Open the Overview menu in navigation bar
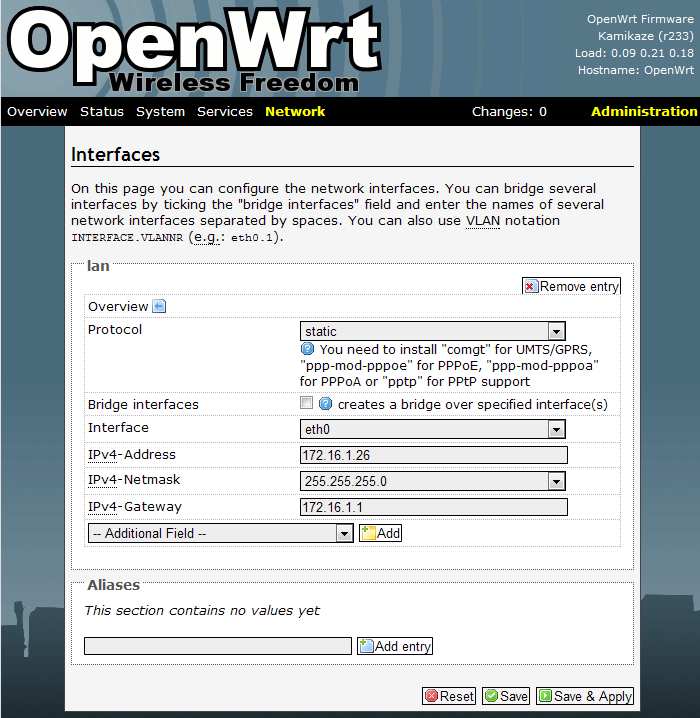 (x=37, y=111)
